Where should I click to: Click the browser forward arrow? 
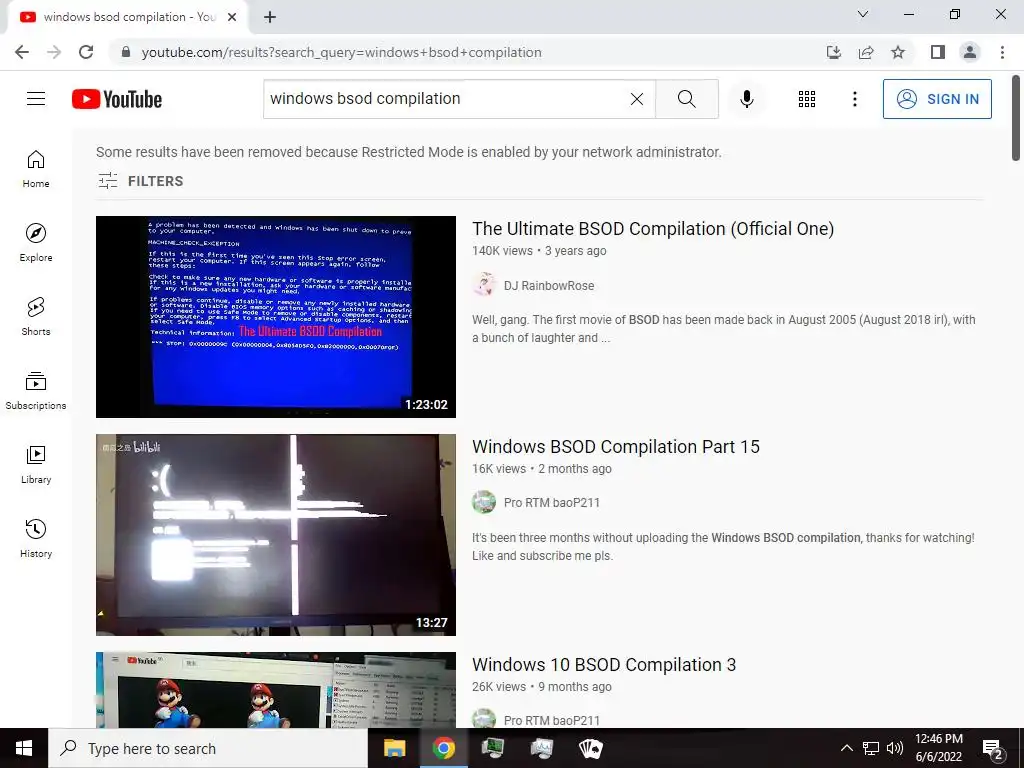pos(54,52)
